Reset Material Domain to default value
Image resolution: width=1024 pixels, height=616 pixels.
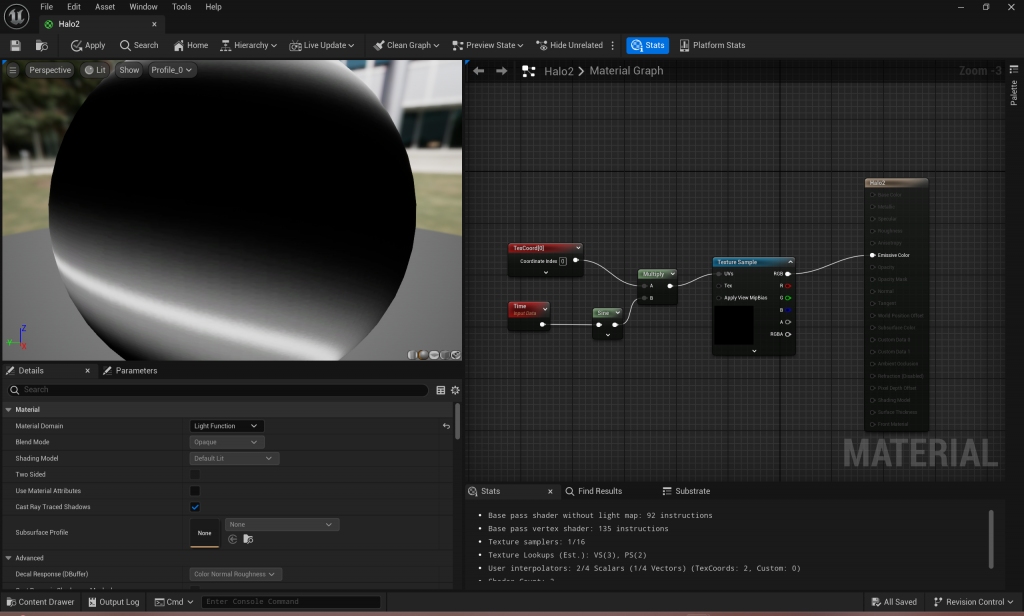[446, 426]
